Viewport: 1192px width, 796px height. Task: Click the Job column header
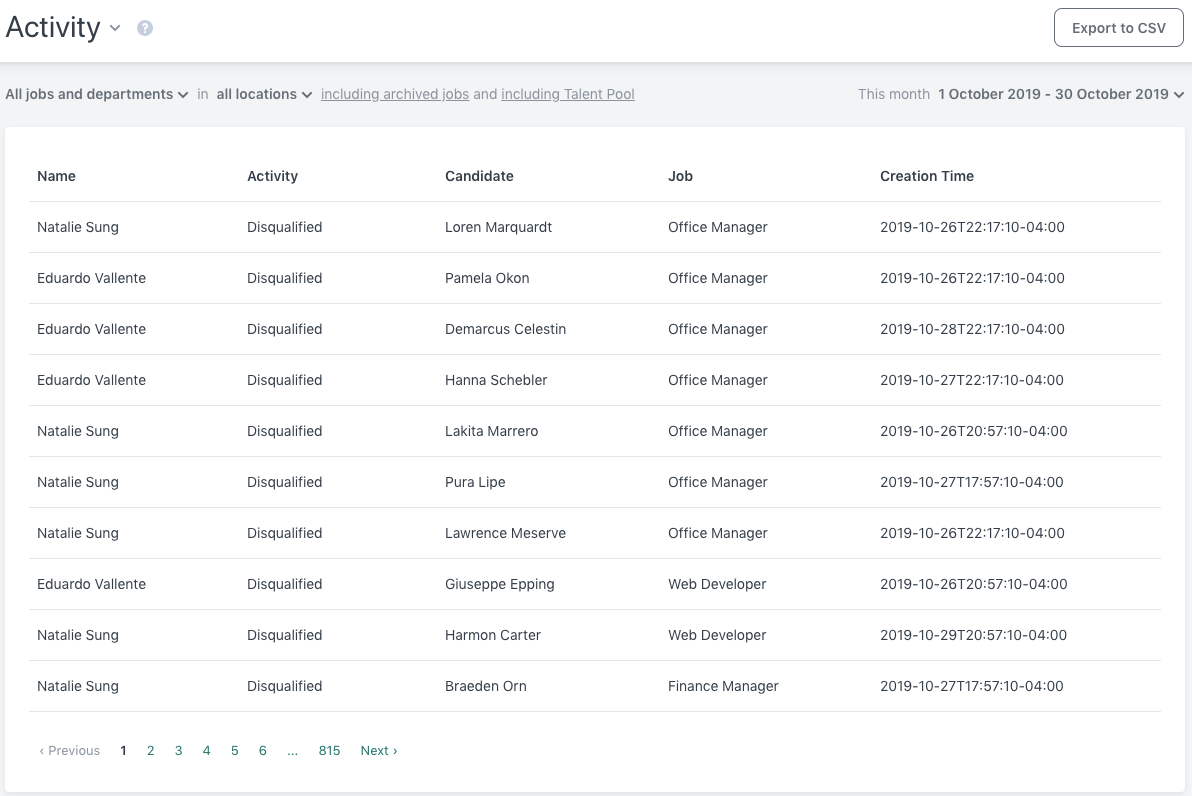(680, 176)
